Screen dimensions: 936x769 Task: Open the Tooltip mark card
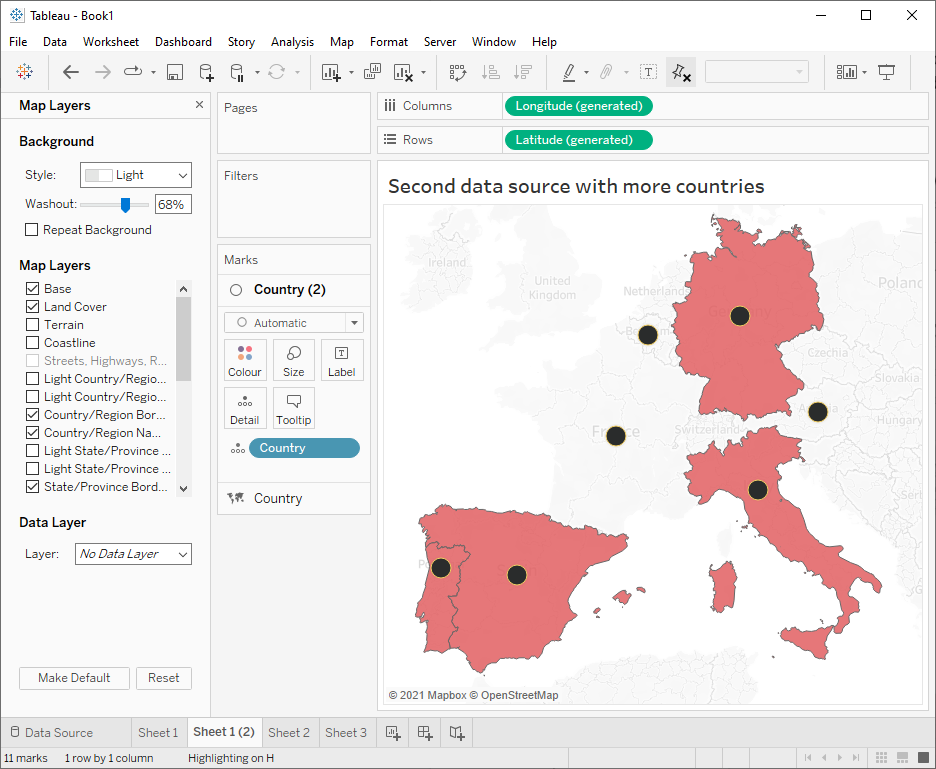tap(294, 408)
